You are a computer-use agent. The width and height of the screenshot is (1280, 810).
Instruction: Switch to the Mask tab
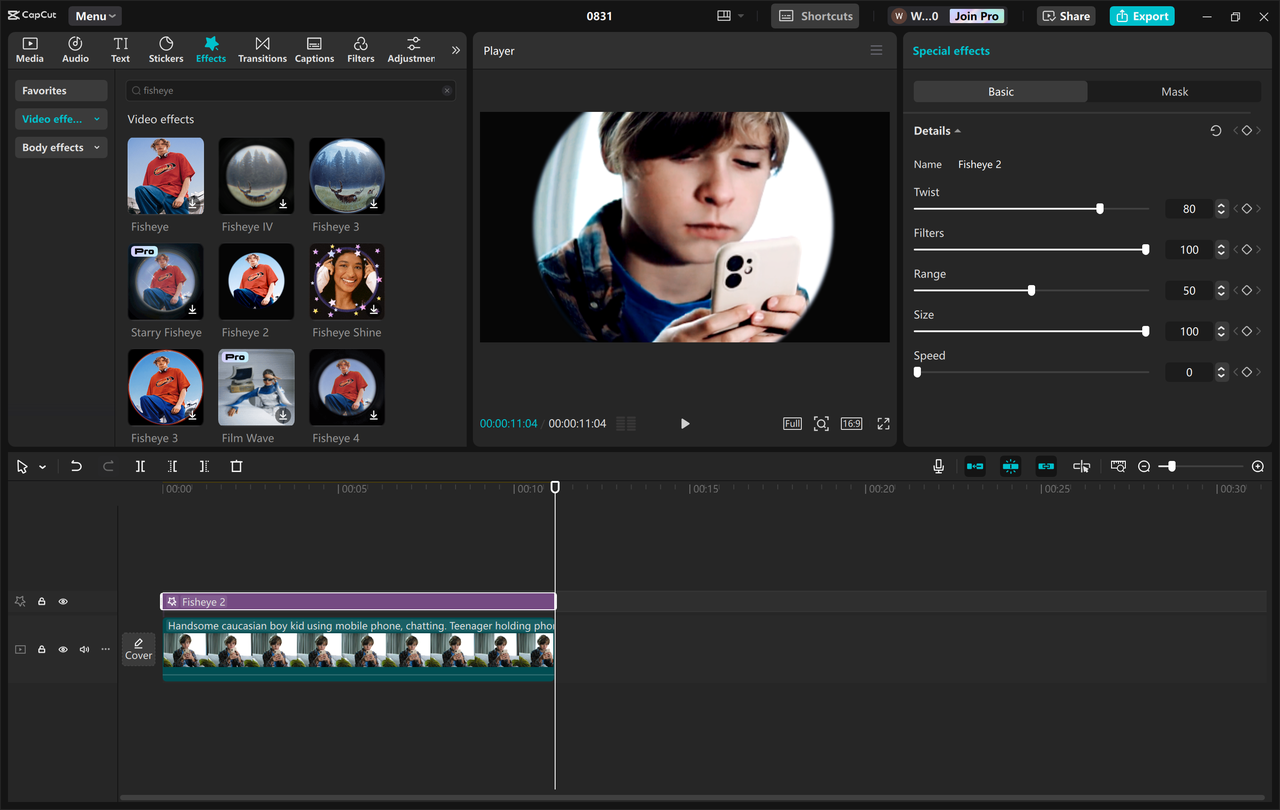[x=1174, y=92]
